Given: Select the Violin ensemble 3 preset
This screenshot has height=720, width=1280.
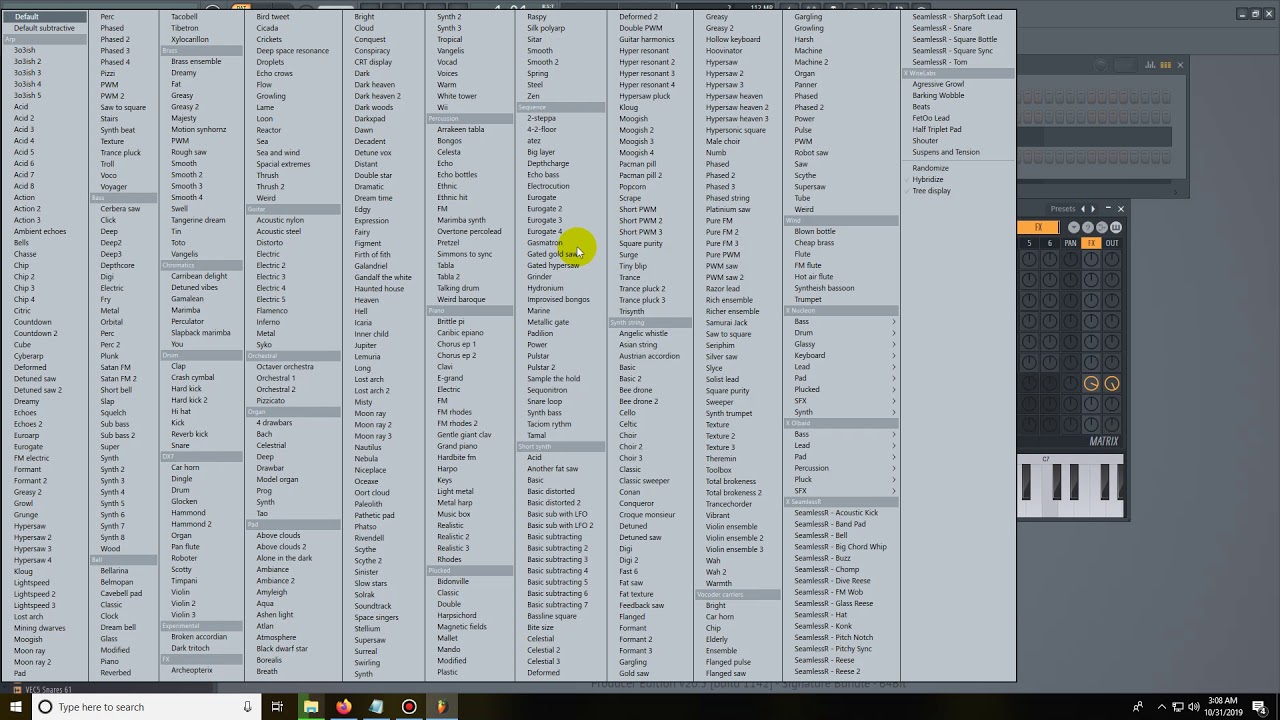Looking at the screenshot, I should tap(734, 549).
